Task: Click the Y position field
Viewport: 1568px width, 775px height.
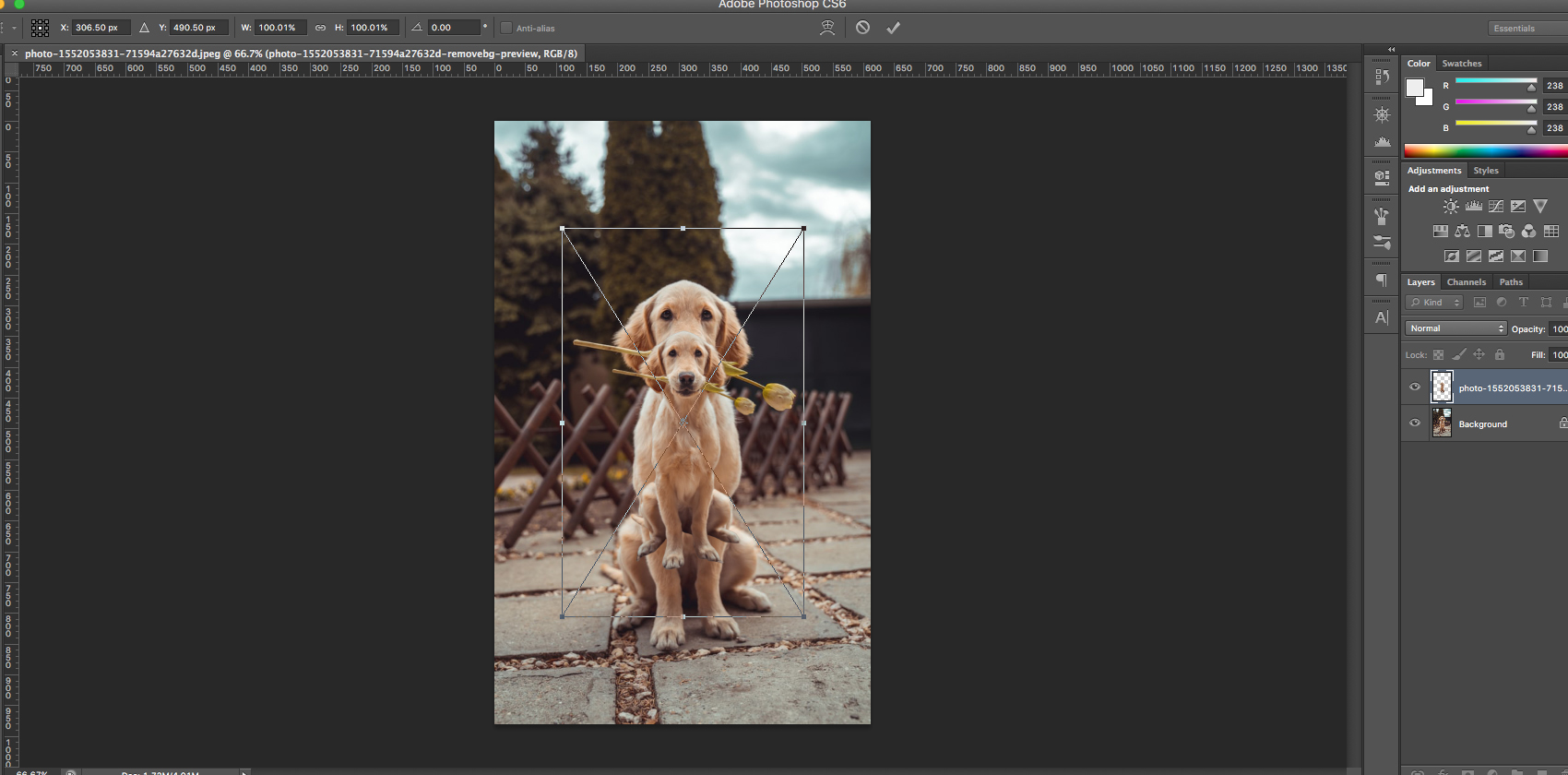Action: pos(199,28)
